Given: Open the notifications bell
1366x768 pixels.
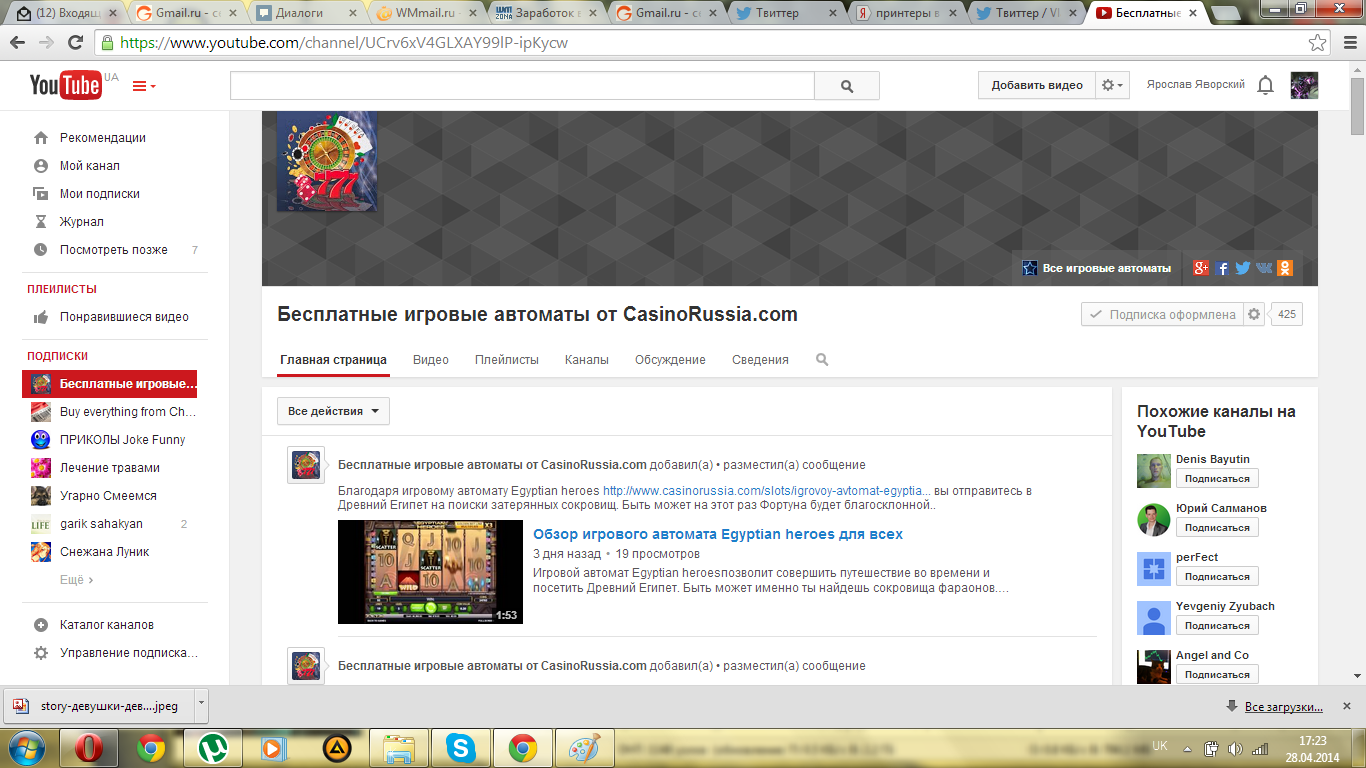Looking at the screenshot, I should coord(1265,85).
